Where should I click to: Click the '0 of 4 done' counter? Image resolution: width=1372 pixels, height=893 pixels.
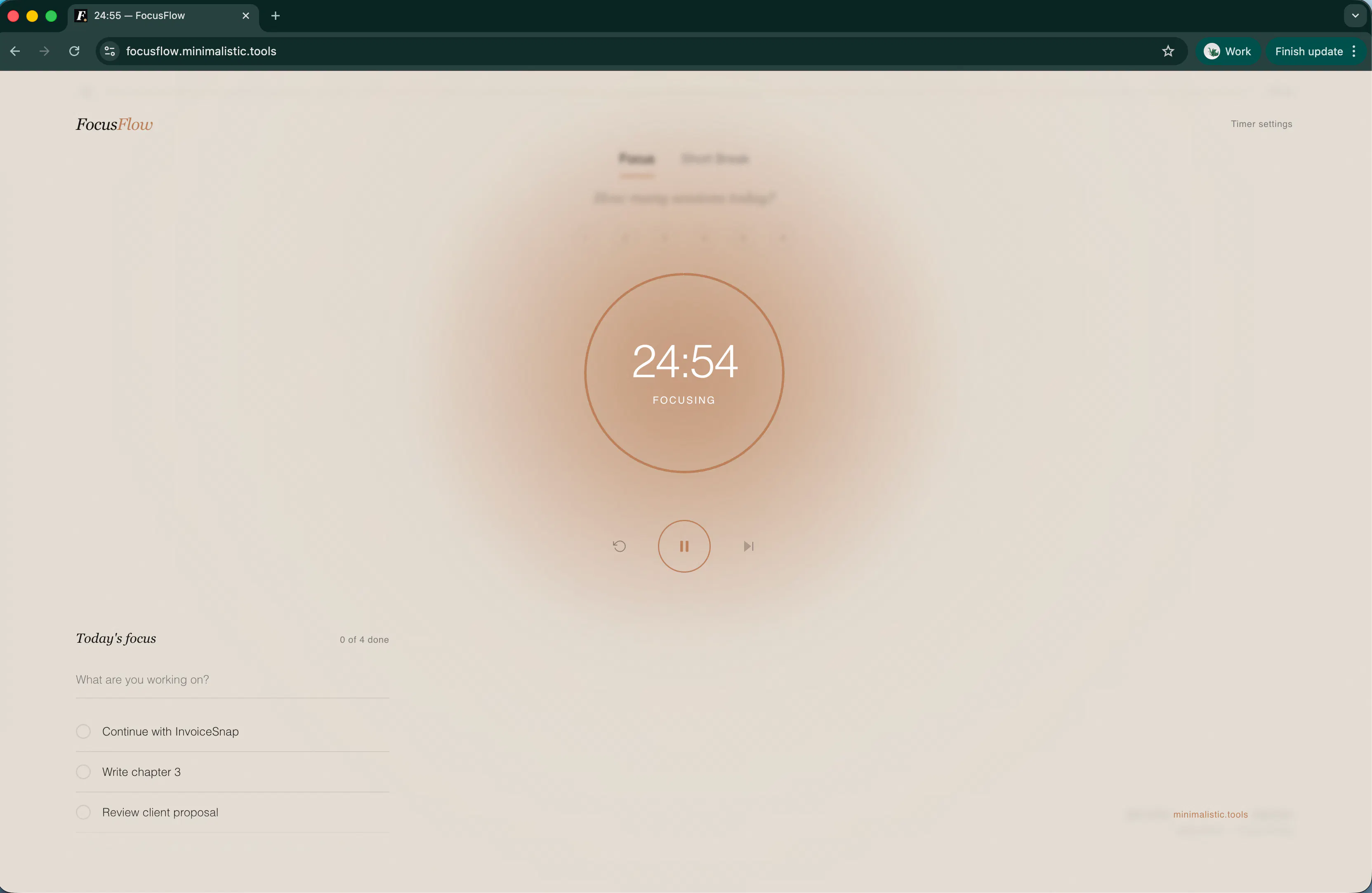(364, 639)
